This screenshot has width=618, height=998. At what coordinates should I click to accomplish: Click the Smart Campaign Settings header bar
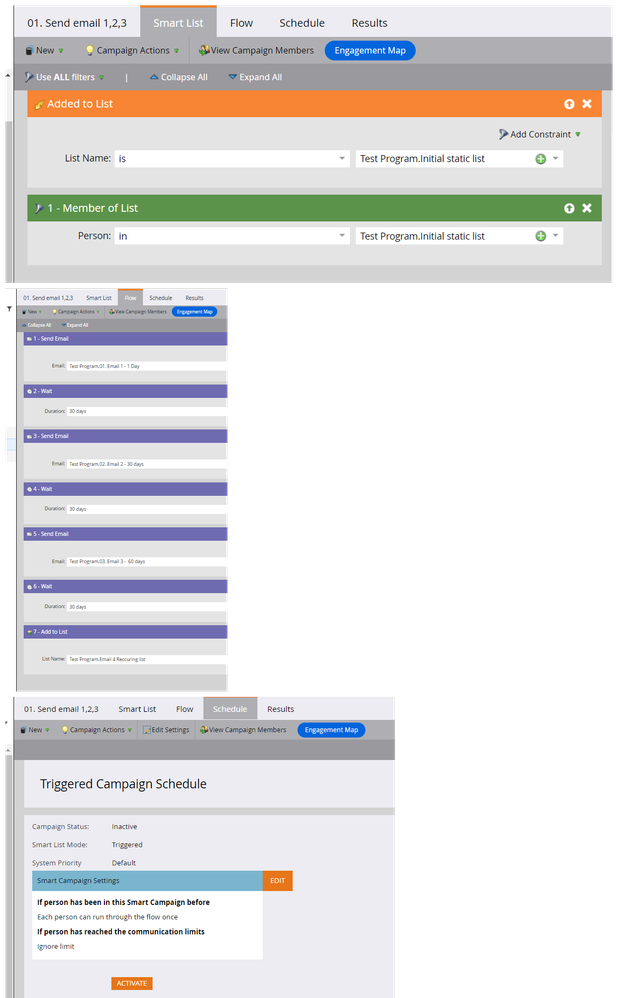coord(147,881)
